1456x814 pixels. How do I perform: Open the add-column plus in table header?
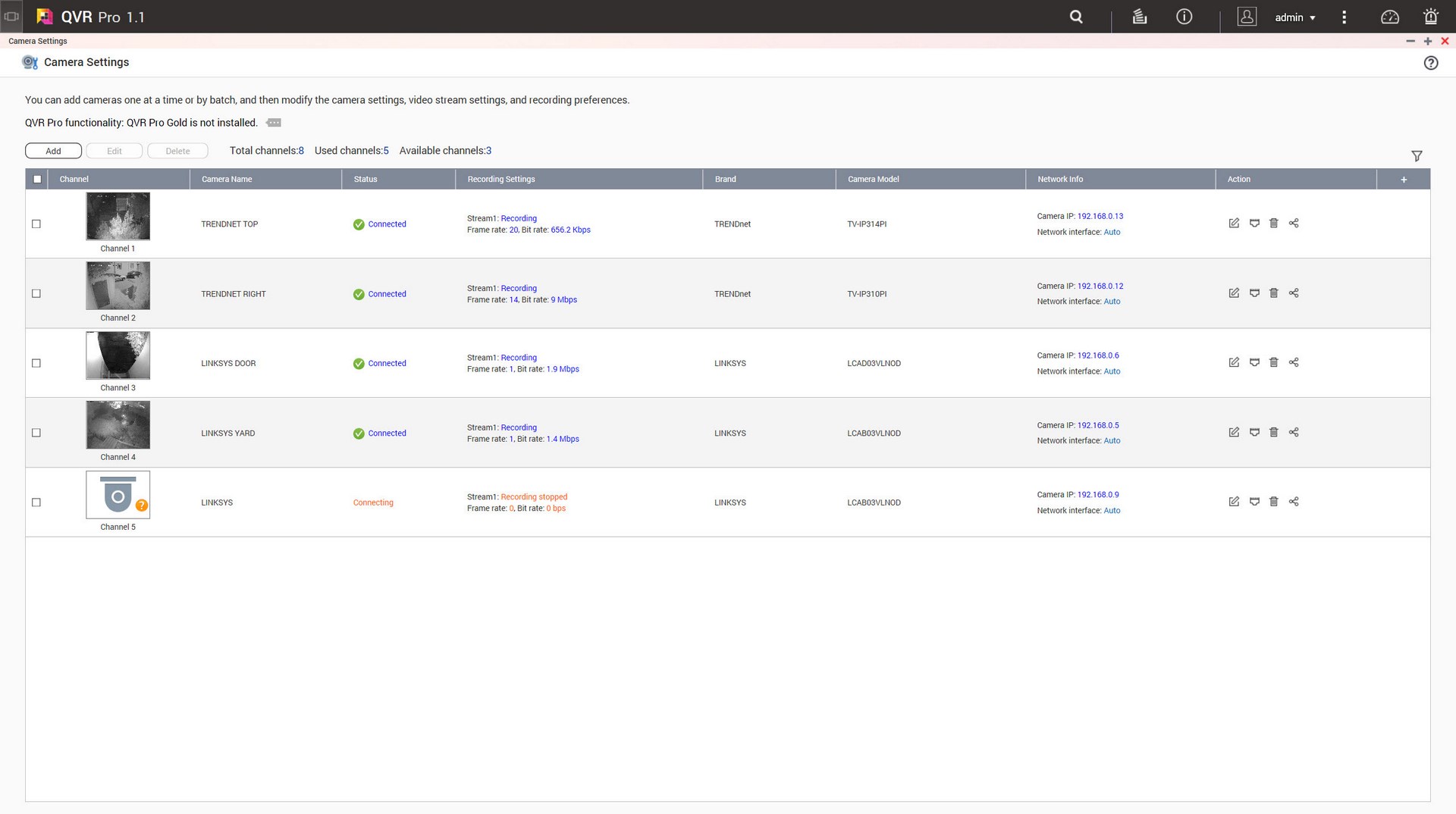[x=1404, y=180]
